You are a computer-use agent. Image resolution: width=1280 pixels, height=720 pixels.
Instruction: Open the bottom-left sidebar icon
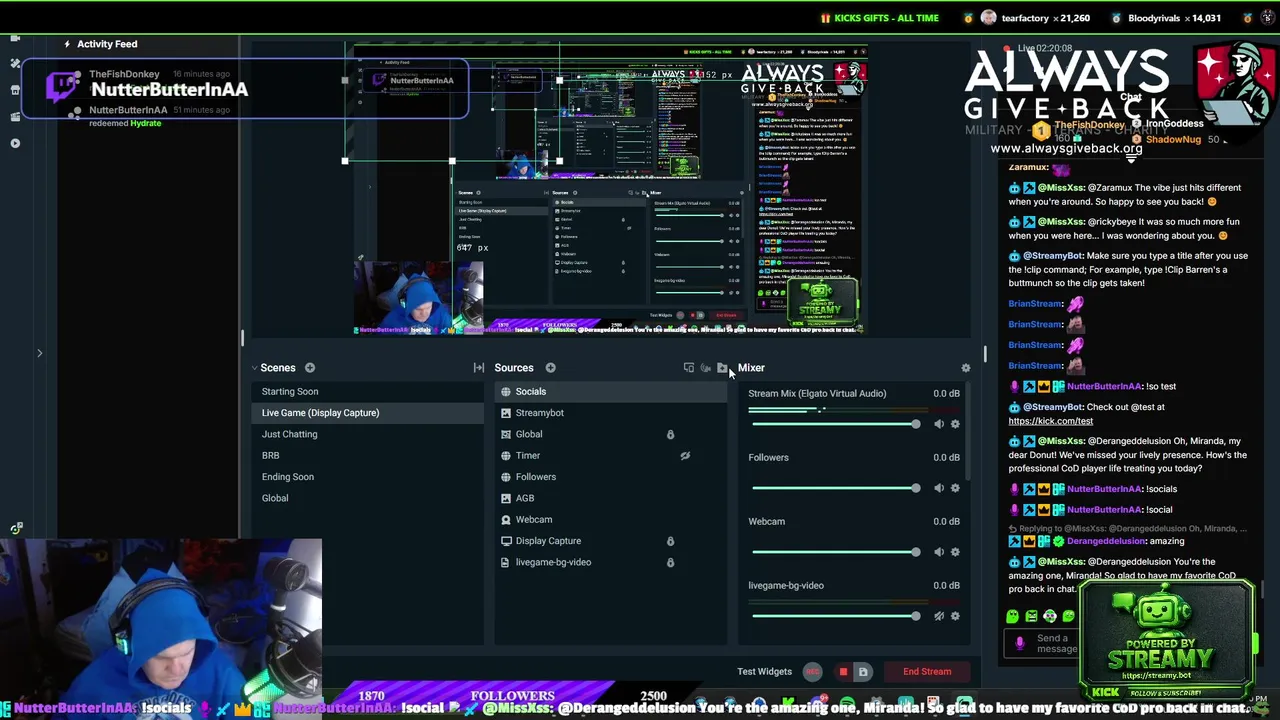tap(16, 528)
